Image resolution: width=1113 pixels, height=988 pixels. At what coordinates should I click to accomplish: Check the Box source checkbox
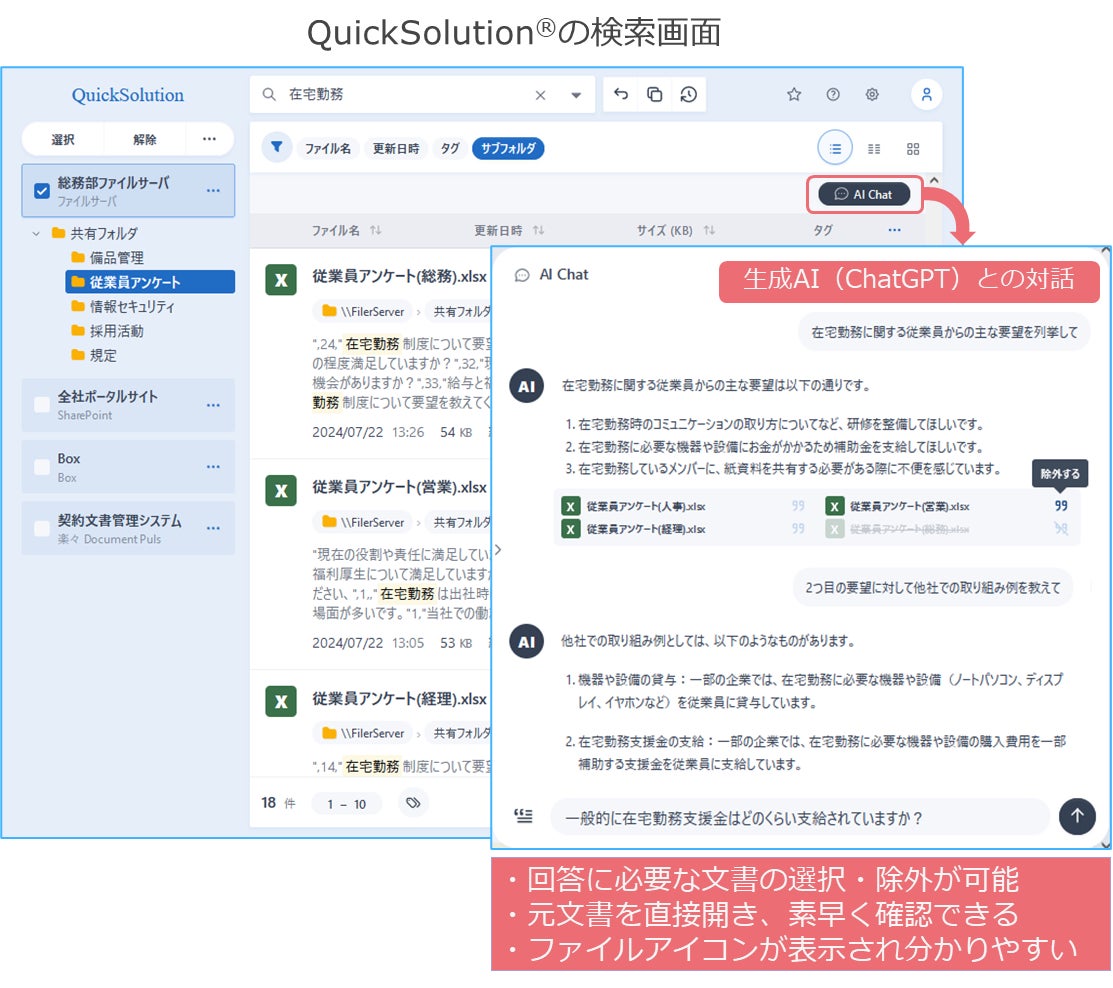point(42,467)
